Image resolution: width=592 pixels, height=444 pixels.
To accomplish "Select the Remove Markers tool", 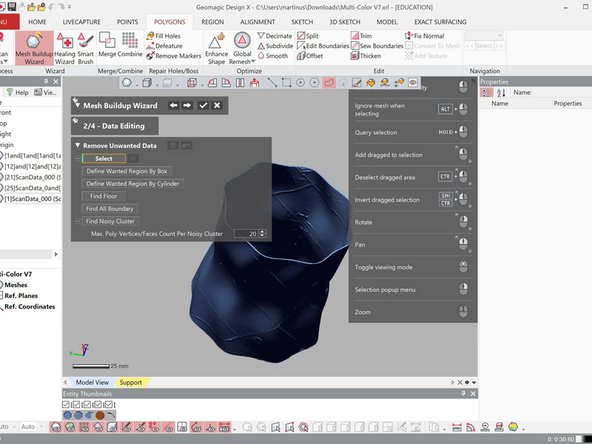I will click(174, 56).
